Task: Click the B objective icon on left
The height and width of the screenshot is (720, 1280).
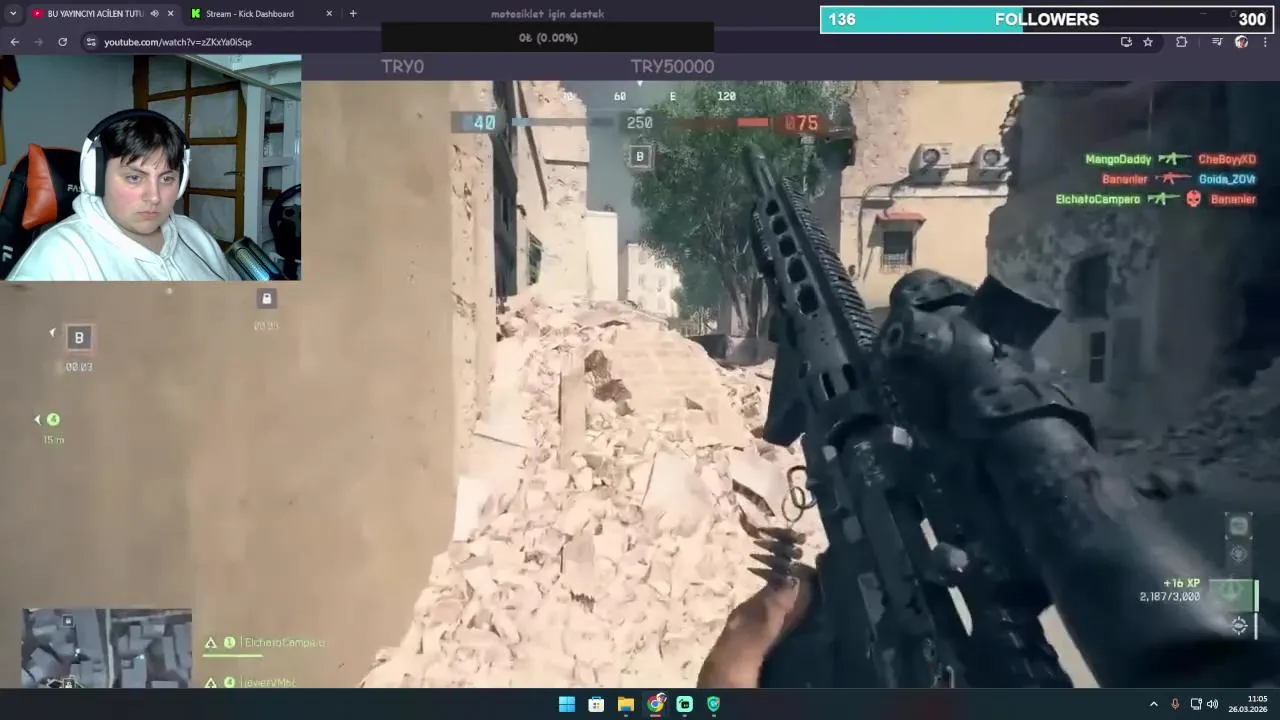Action: click(x=79, y=338)
